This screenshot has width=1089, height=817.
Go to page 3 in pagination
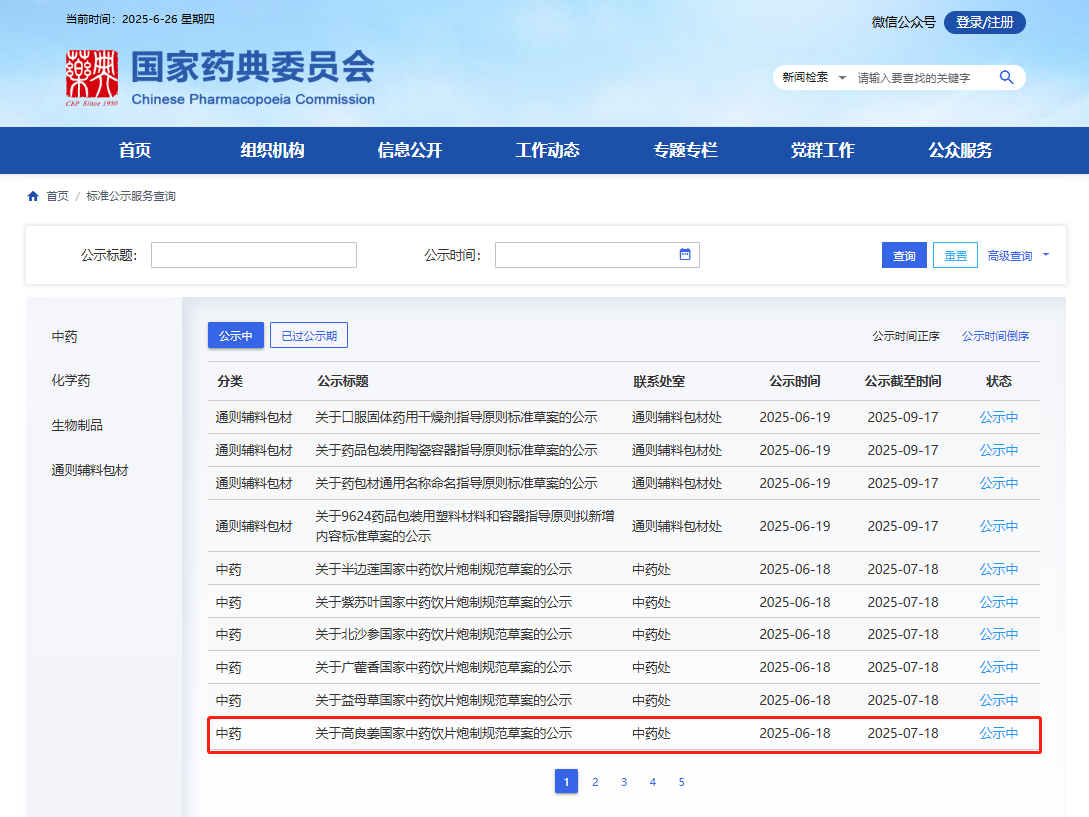[624, 782]
